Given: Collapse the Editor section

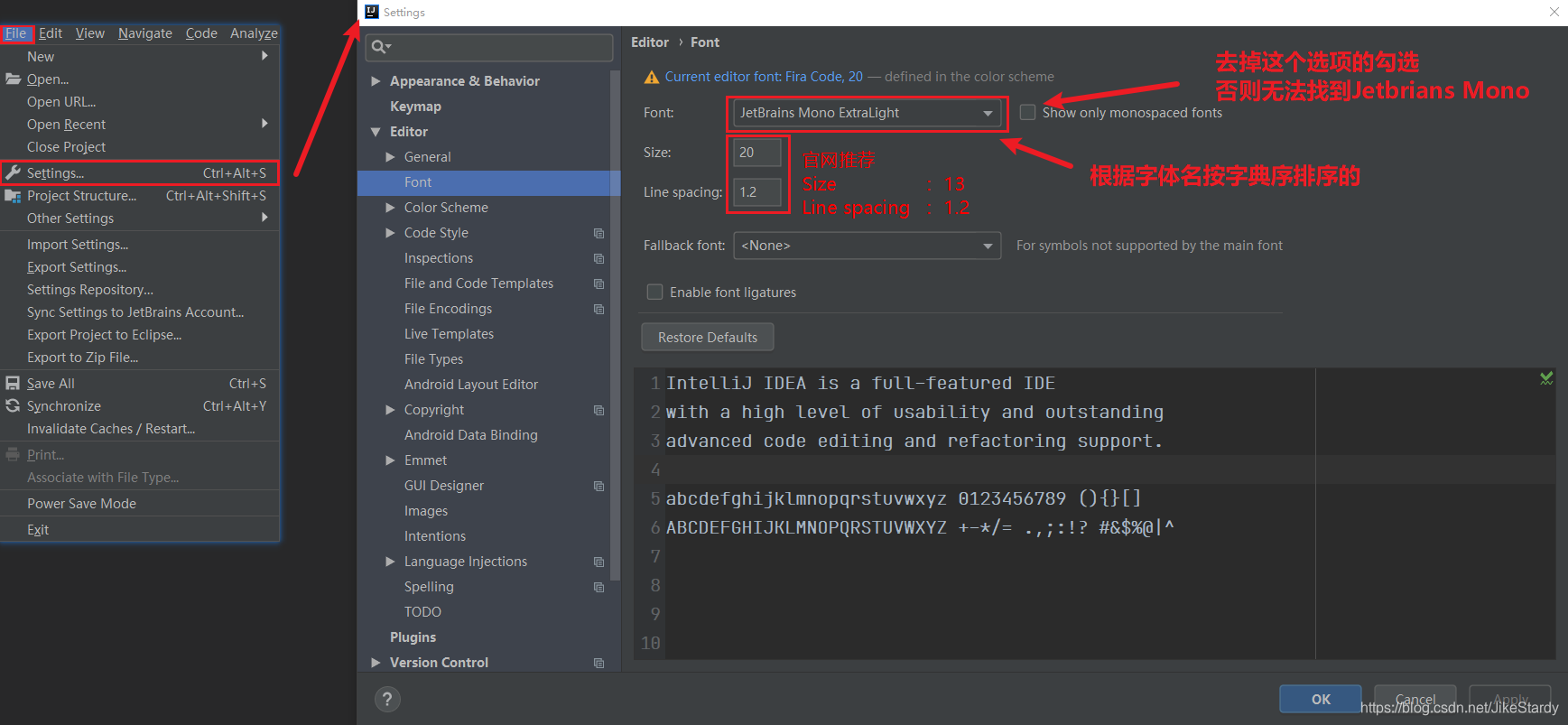Looking at the screenshot, I should (376, 132).
